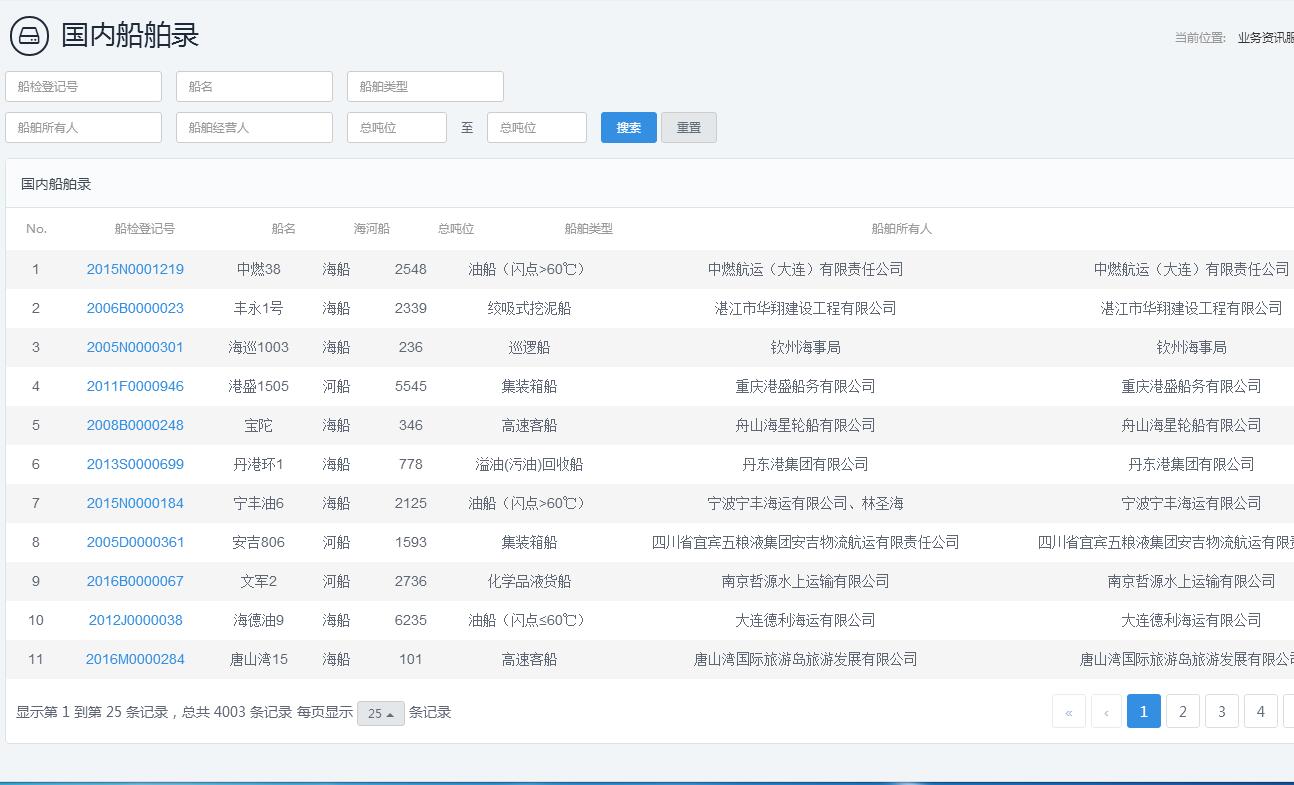Click the 船名 input field

tap(254, 87)
